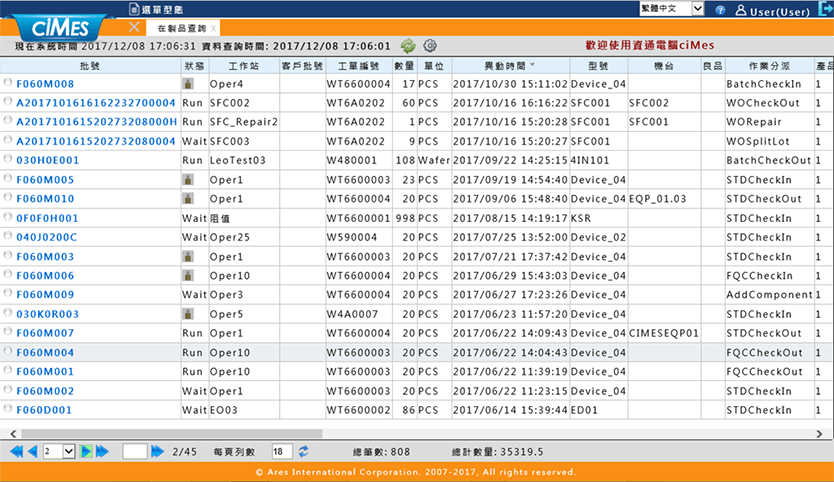834x482 pixels.
Task: Open the language dropdown 繁體中文
Action: coord(672,9)
